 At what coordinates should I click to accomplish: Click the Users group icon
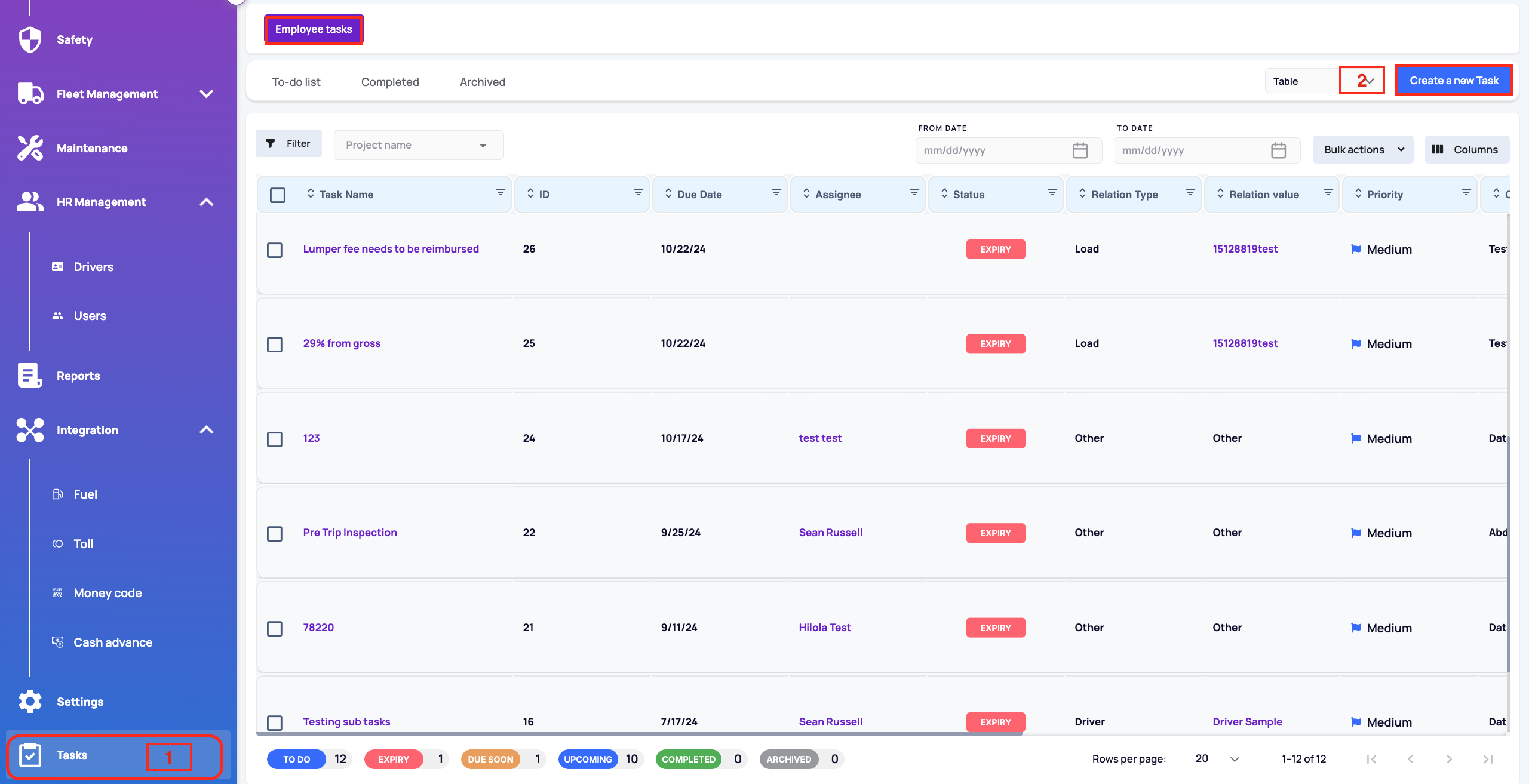click(58, 315)
